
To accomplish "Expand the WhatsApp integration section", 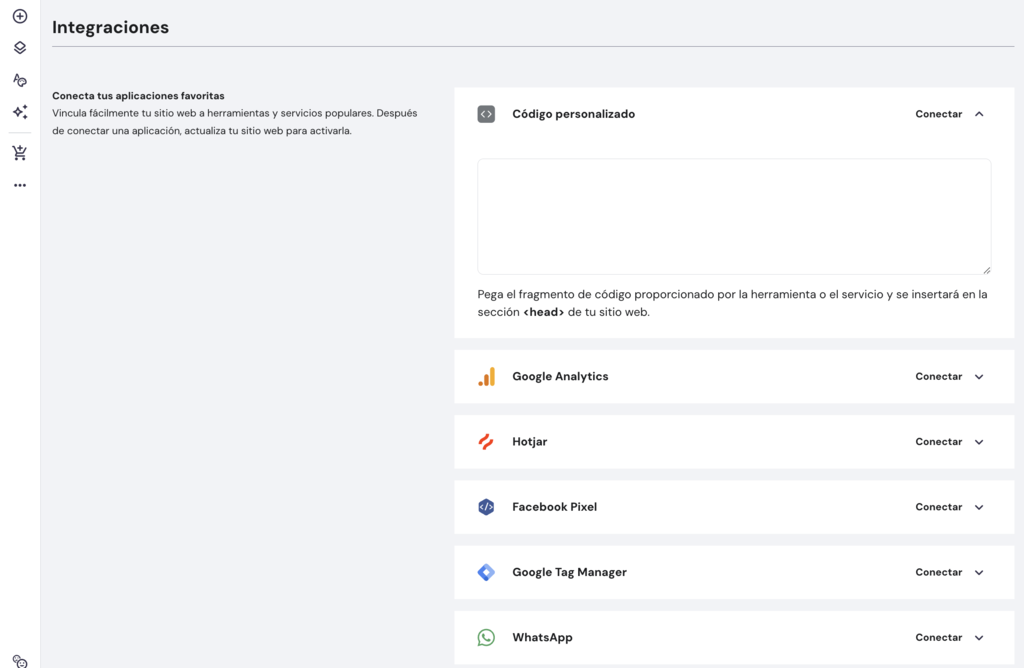I will [x=979, y=637].
